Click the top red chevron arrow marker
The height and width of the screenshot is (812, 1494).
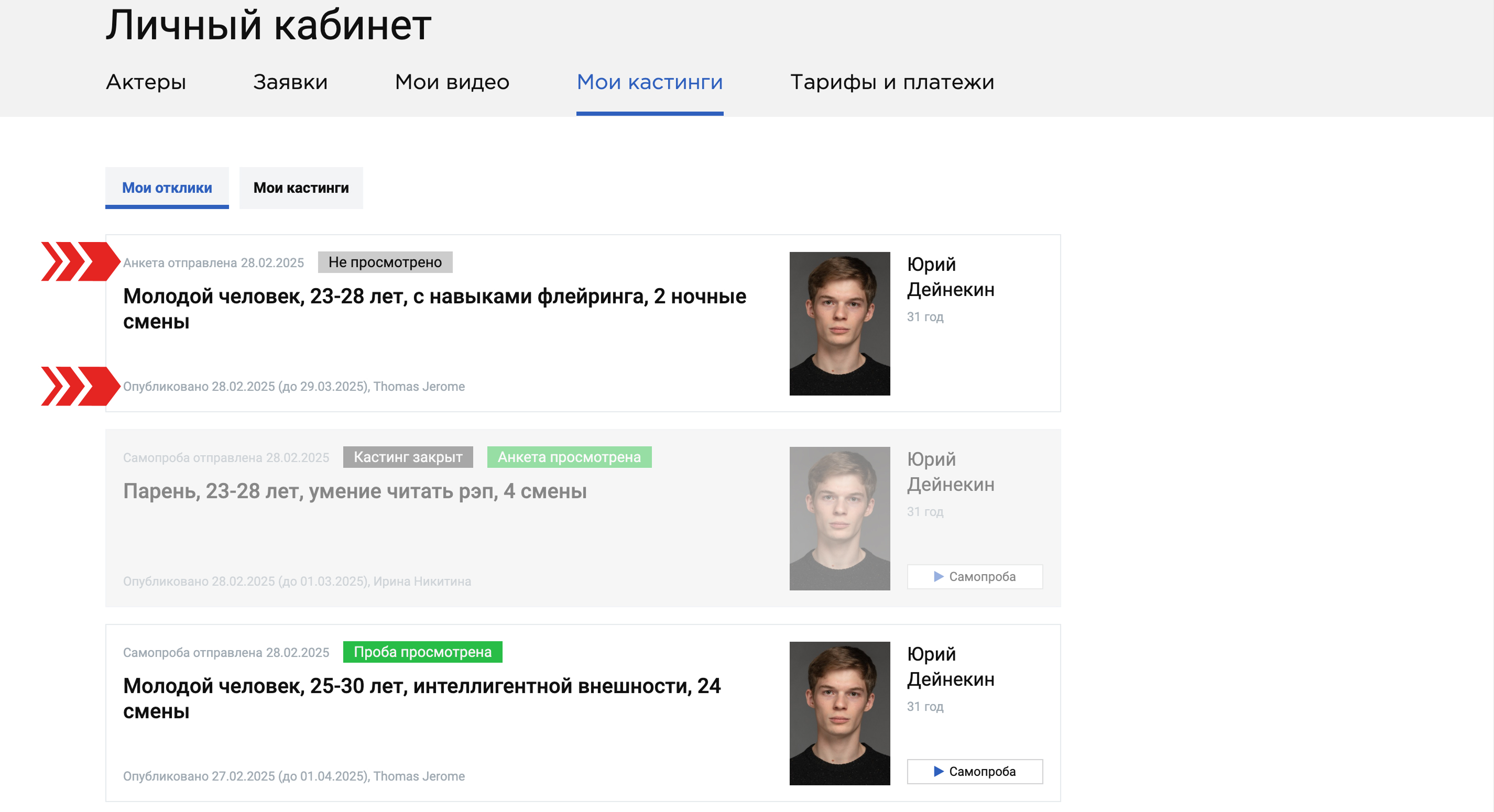pyautogui.click(x=80, y=261)
